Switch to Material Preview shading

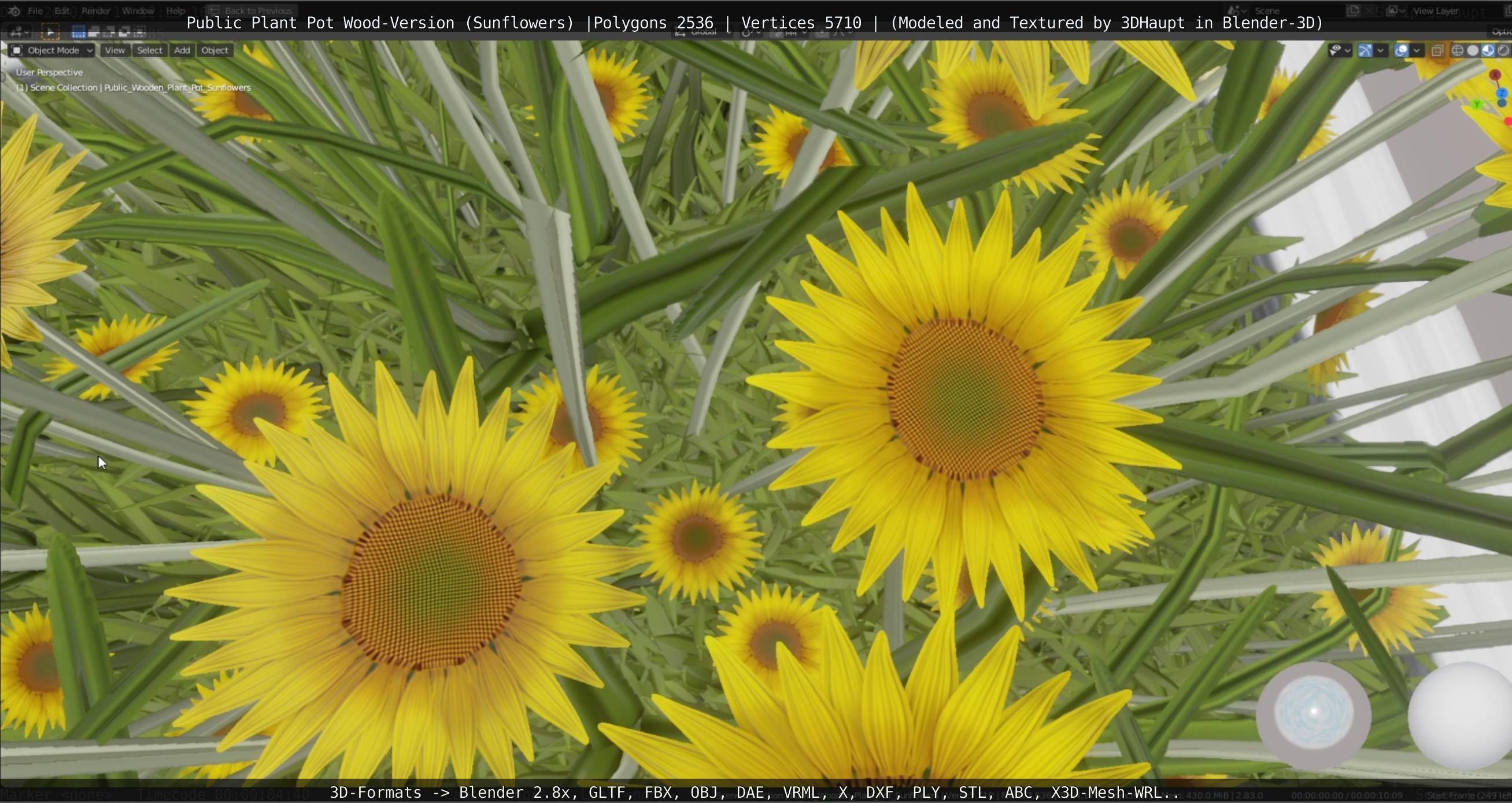[1488, 50]
